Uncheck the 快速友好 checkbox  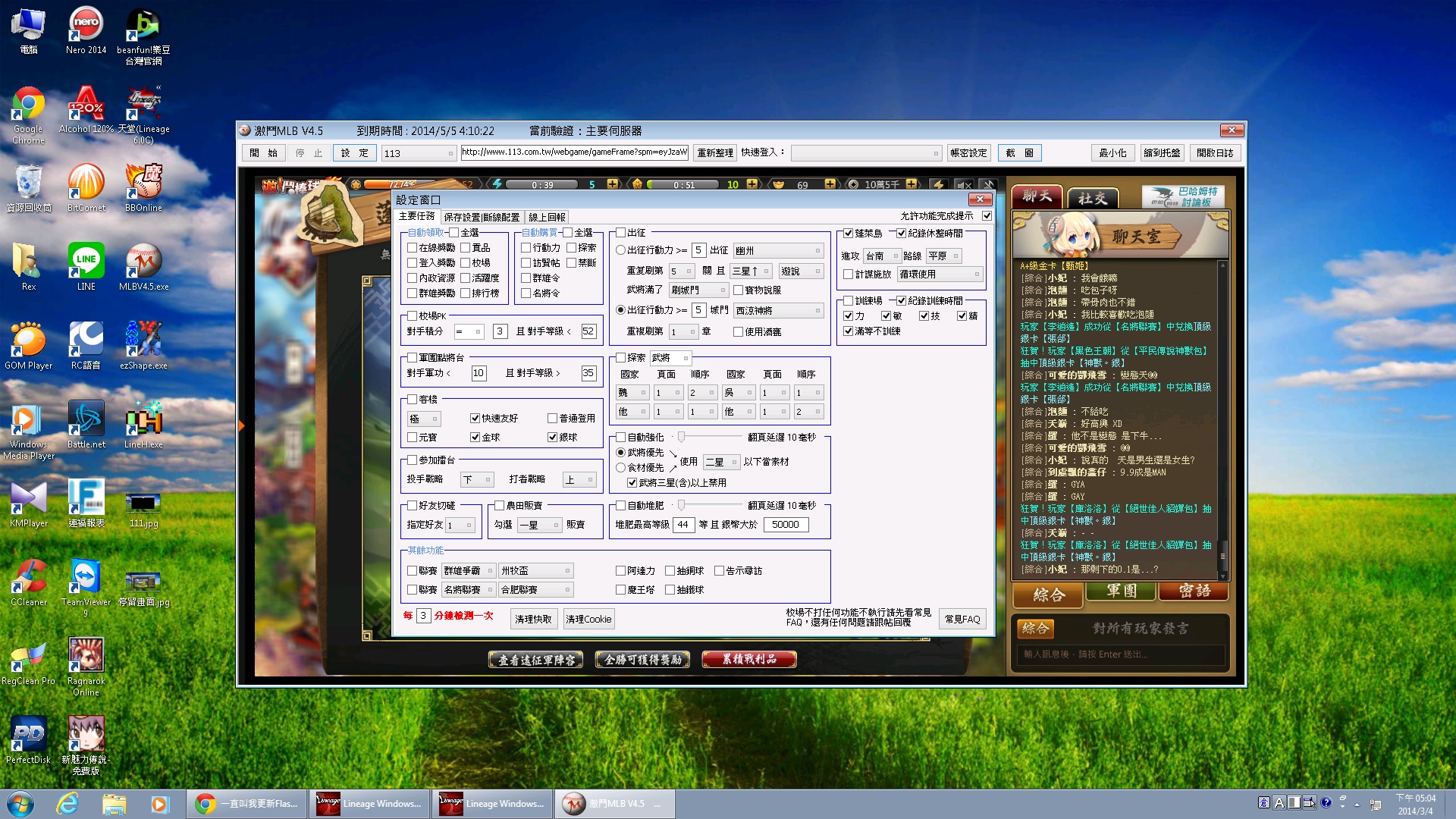(475, 419)
